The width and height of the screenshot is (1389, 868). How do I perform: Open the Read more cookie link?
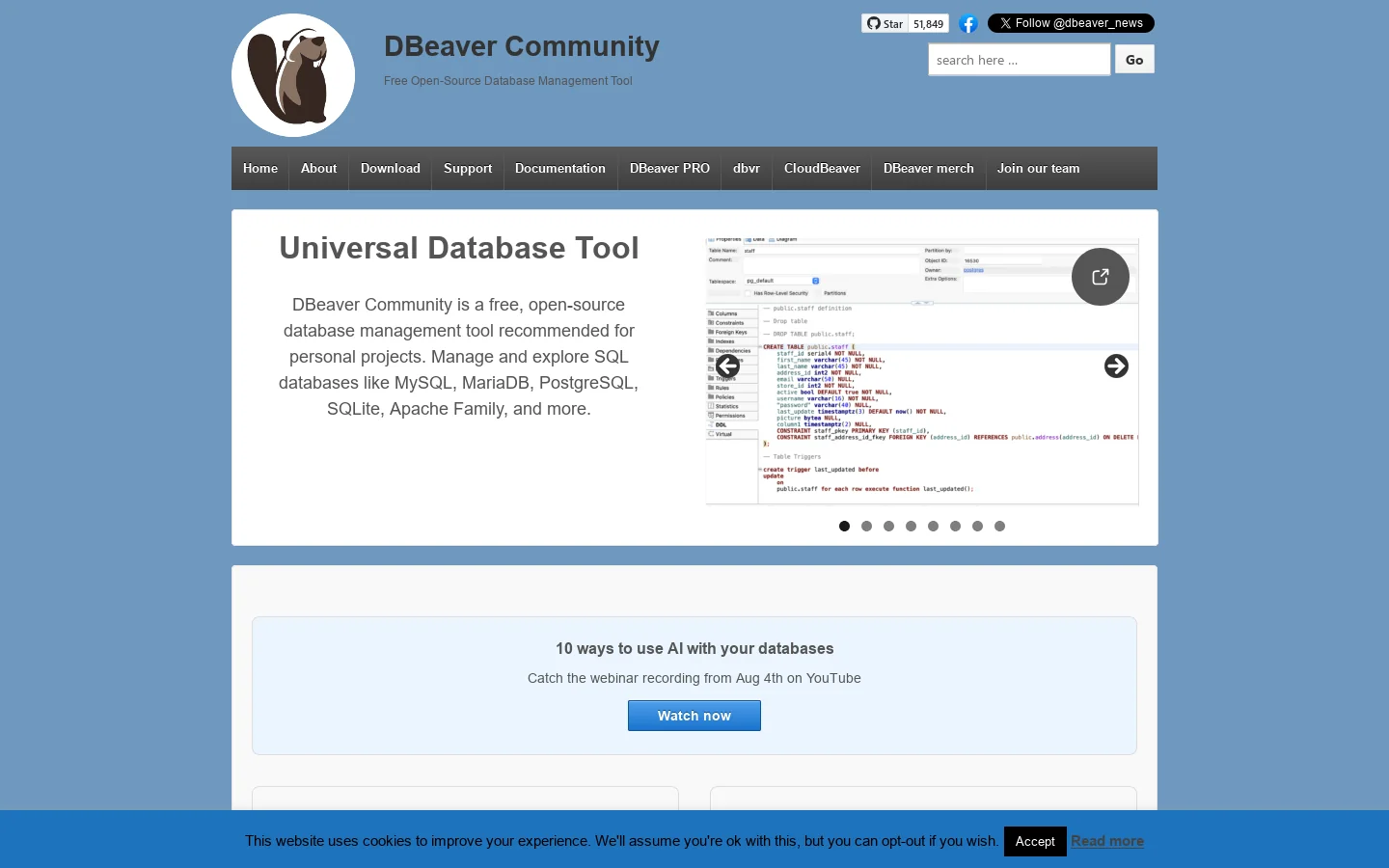pyautogui.click(x=1107, y=841)
